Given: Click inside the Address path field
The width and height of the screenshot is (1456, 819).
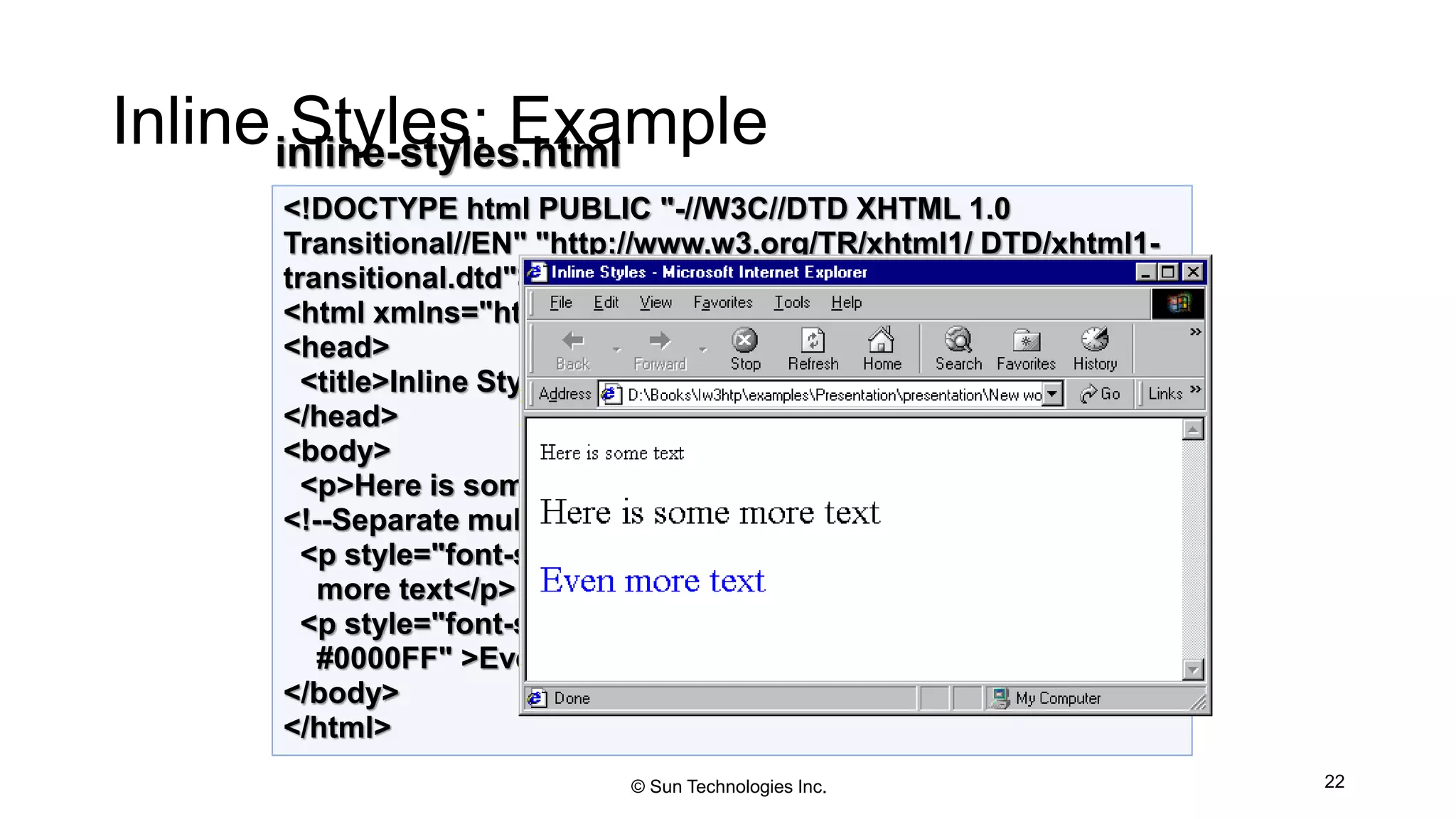Looking at the screenshot, I should 832,395.
